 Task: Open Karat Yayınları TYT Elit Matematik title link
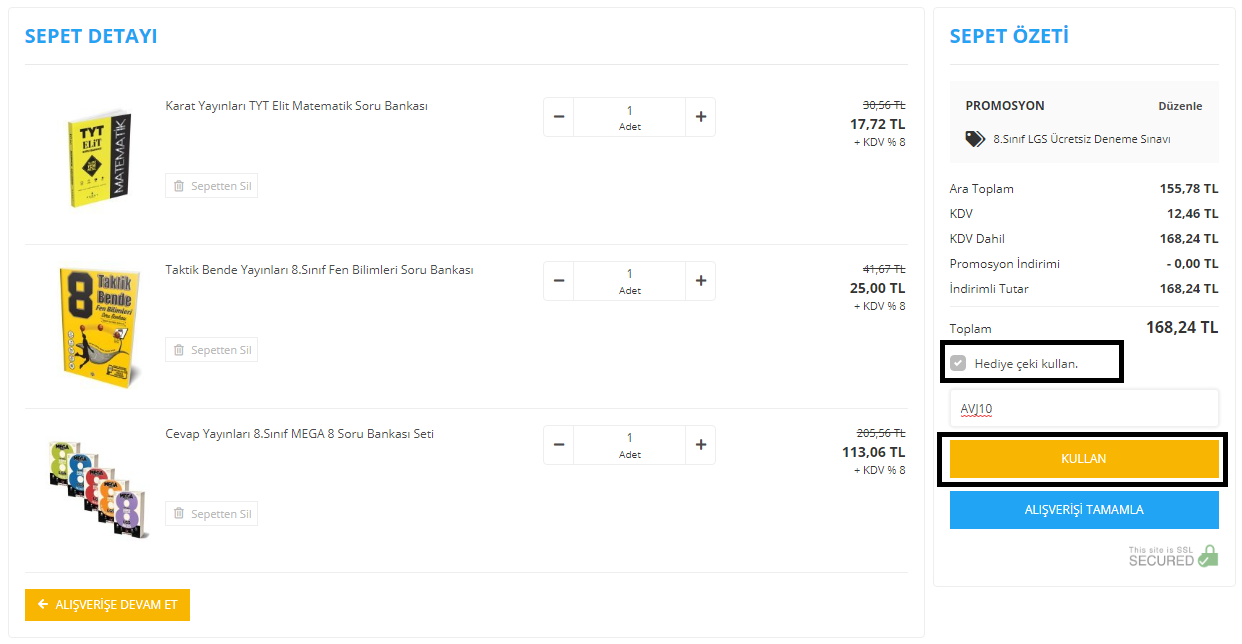click(296, 106)
